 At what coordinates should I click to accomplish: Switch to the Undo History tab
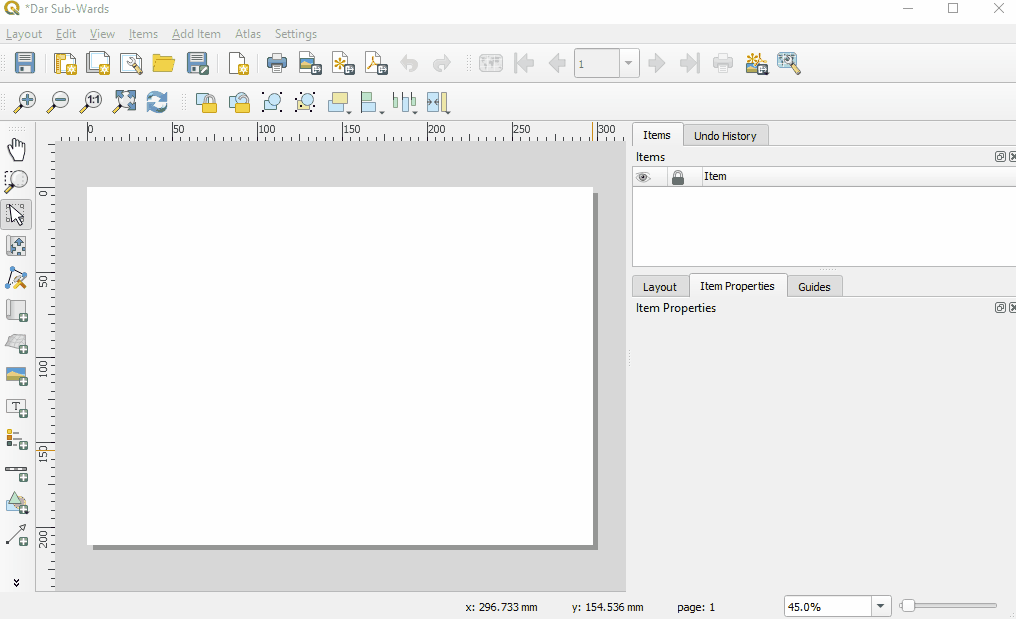725,136
